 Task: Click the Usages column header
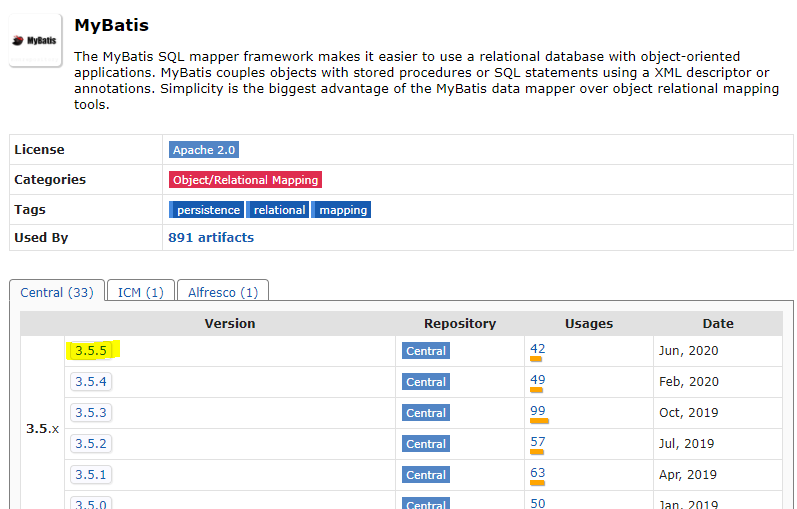click(589, 323)
